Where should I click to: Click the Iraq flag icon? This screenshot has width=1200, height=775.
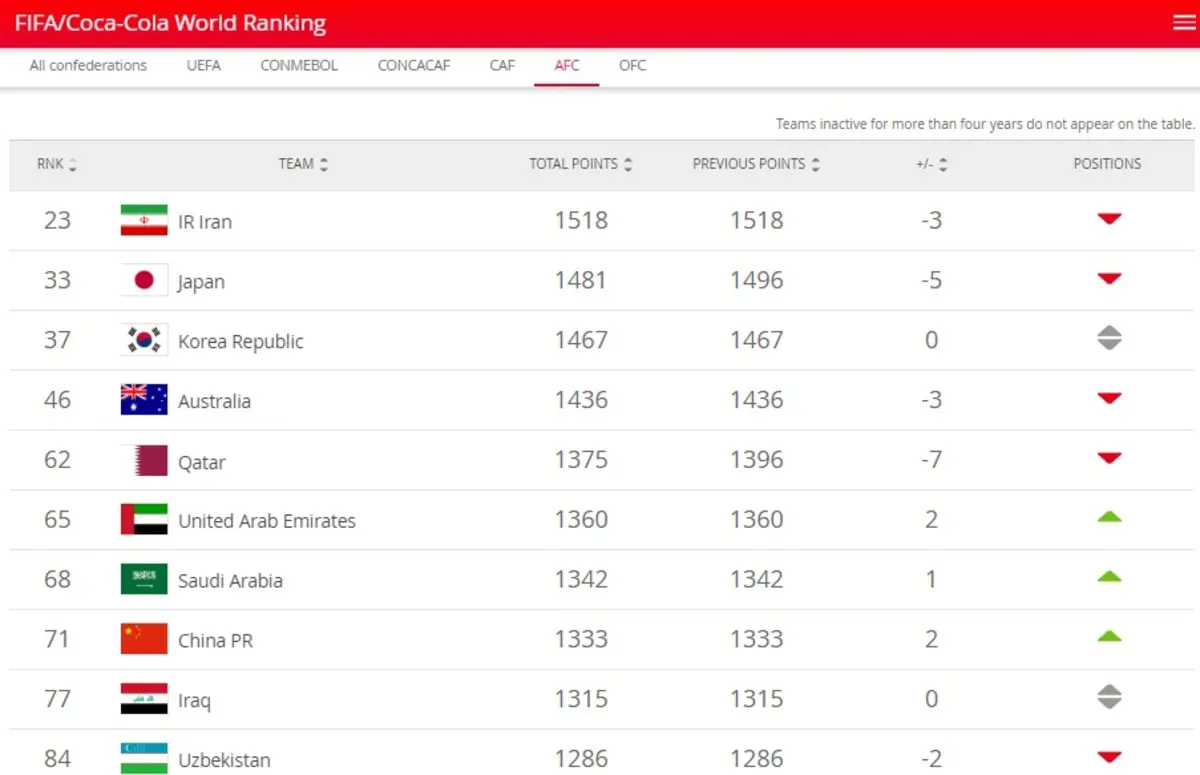point(144,699)
